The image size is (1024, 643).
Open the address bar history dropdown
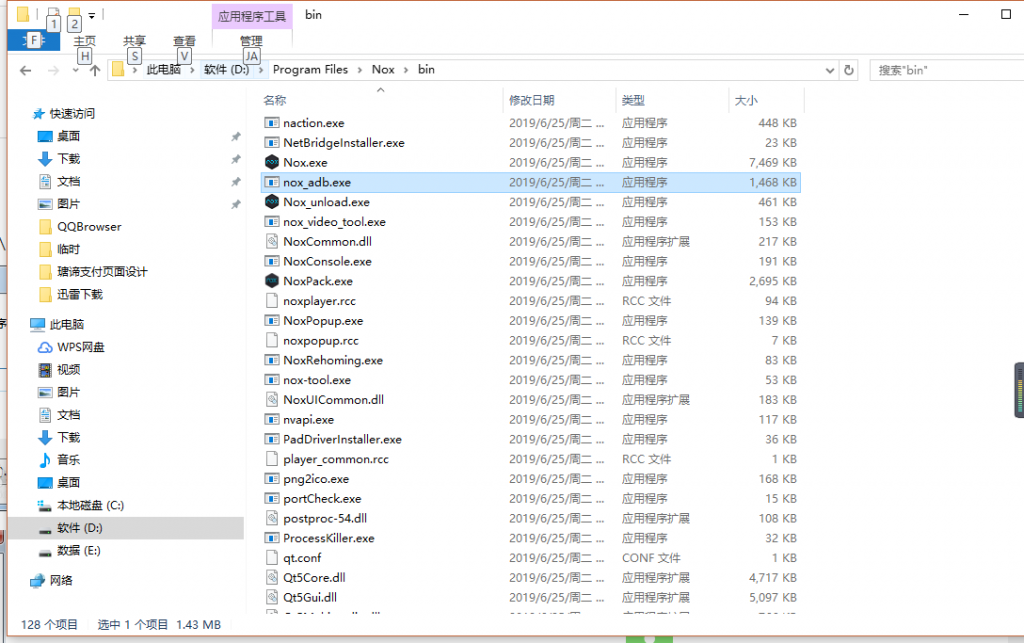pos(829,70)
